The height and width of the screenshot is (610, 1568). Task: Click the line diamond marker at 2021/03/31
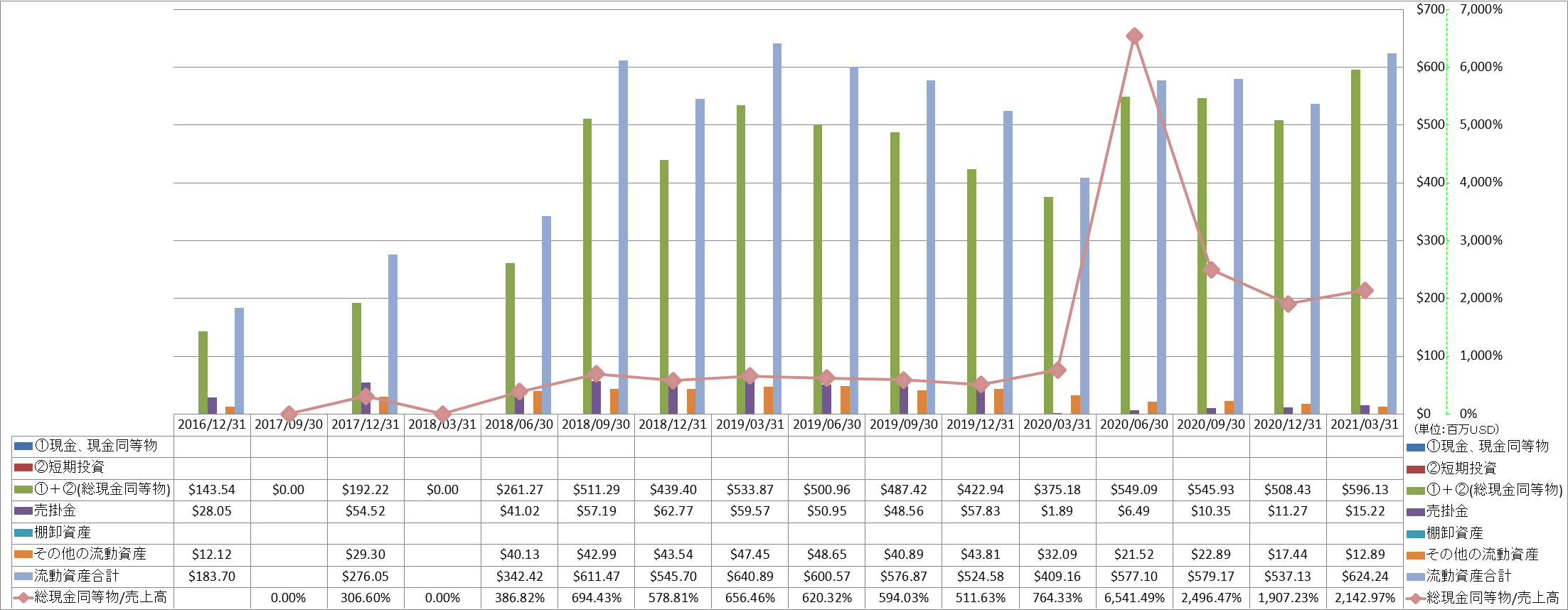pos(1365,290)
